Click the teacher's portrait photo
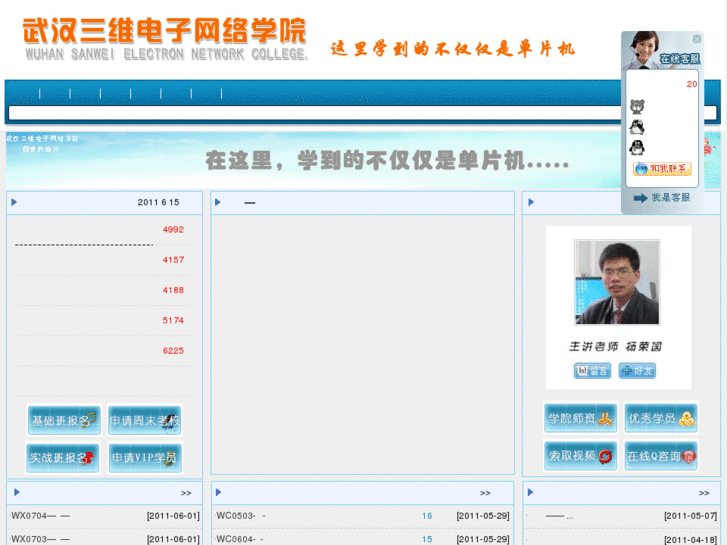Screen dimensions: 727x545 pos(617,282)
